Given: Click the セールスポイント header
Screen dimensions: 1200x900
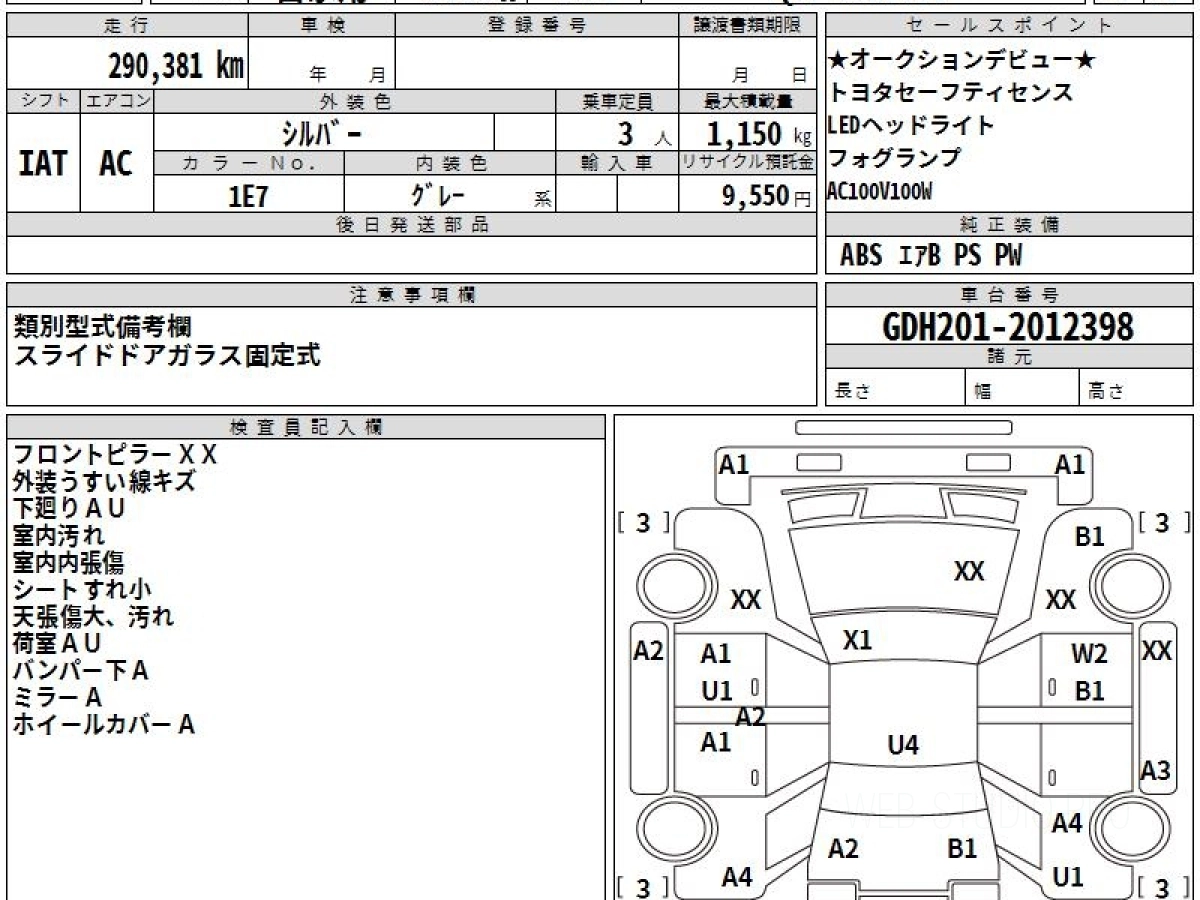Looking at the screenshot, I should (x=1010, y=26).
